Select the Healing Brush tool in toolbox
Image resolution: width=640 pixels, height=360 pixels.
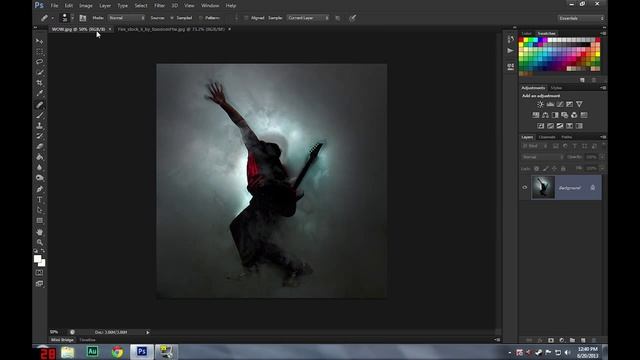point(40,105)
